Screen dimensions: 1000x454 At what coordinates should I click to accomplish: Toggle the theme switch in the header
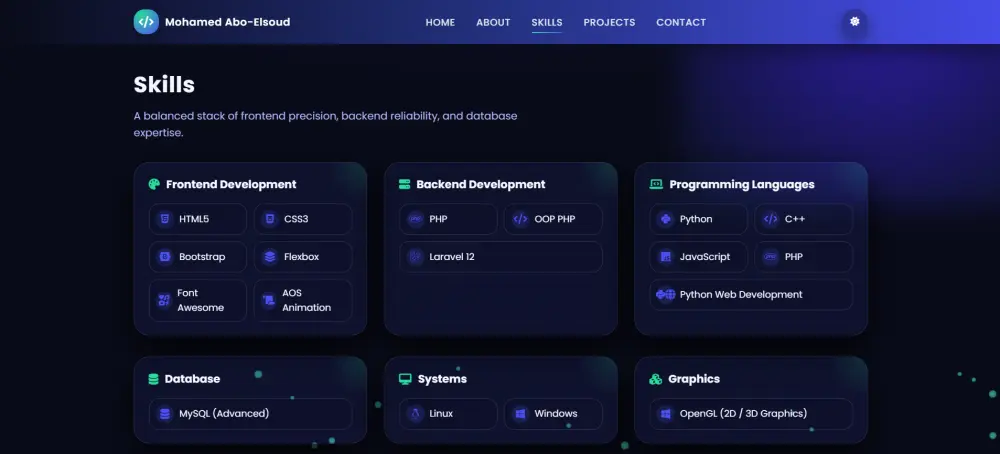pyautogui.click(x=855, y=22)
